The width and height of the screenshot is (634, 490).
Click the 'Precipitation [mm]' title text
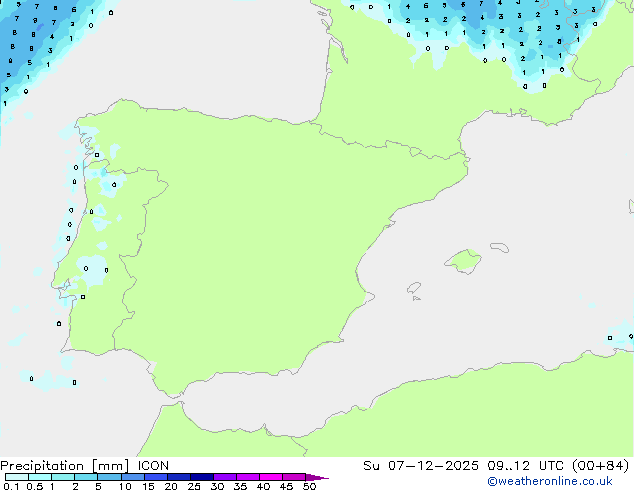tap(65, 466)
